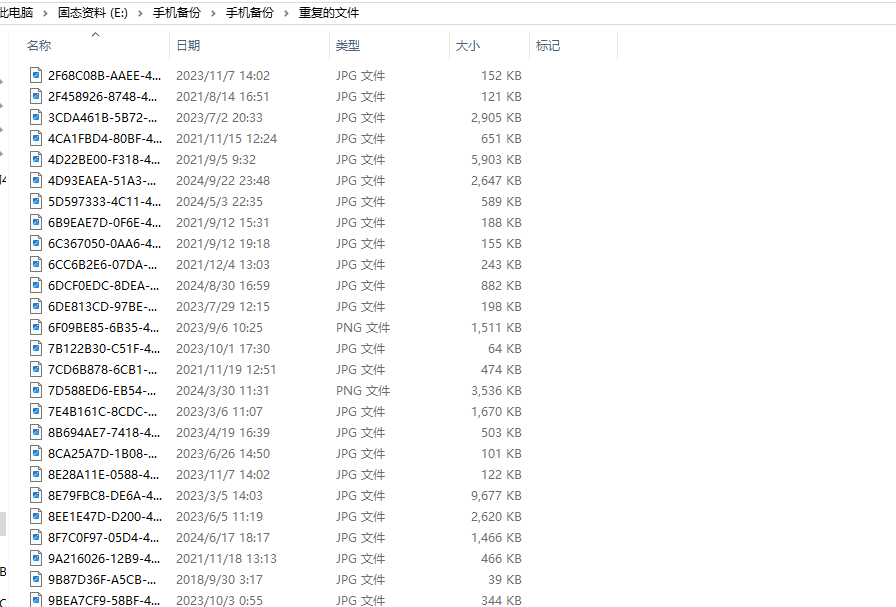Select icon next to 5D597333-4C11

click(x=36, y=201)
